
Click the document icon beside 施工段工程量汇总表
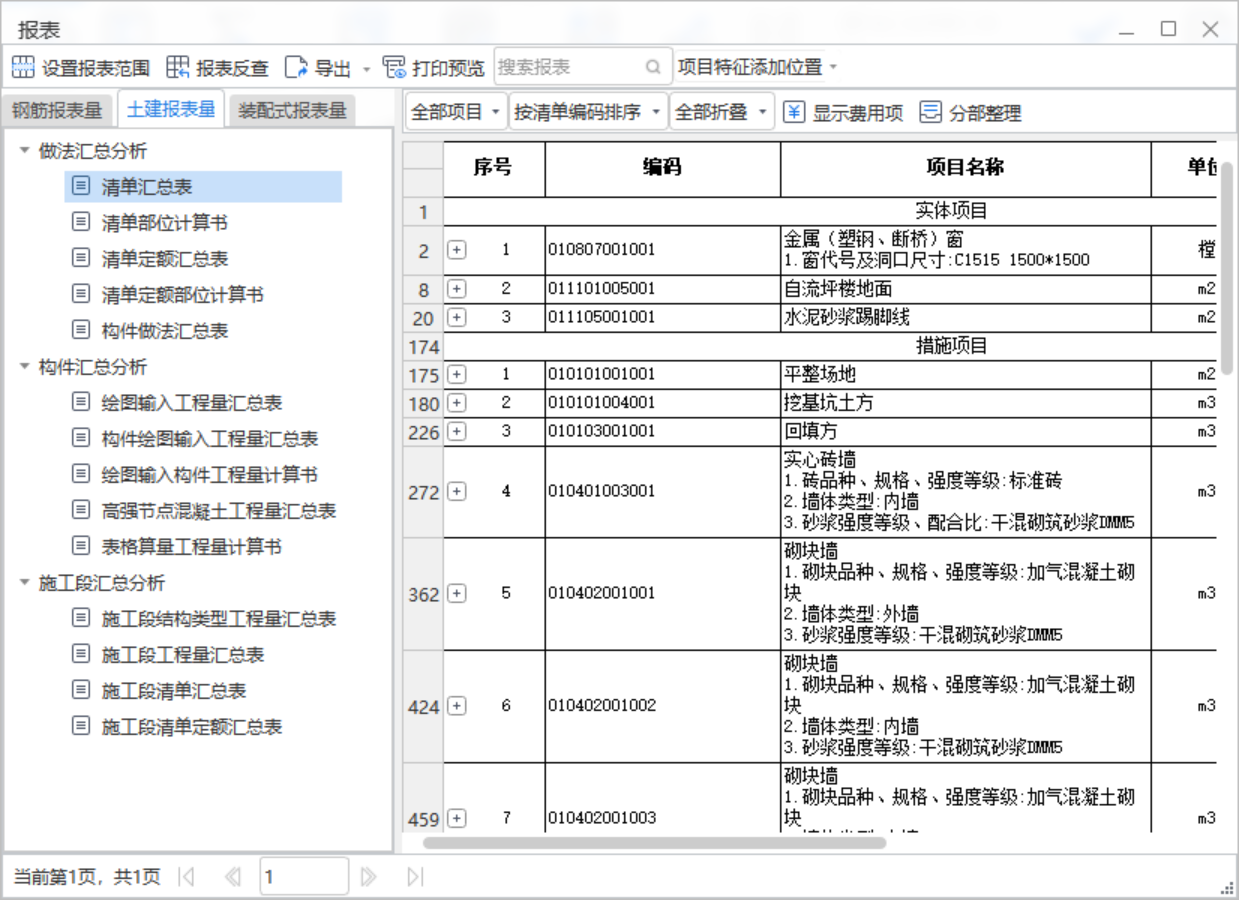coord(81,654)
